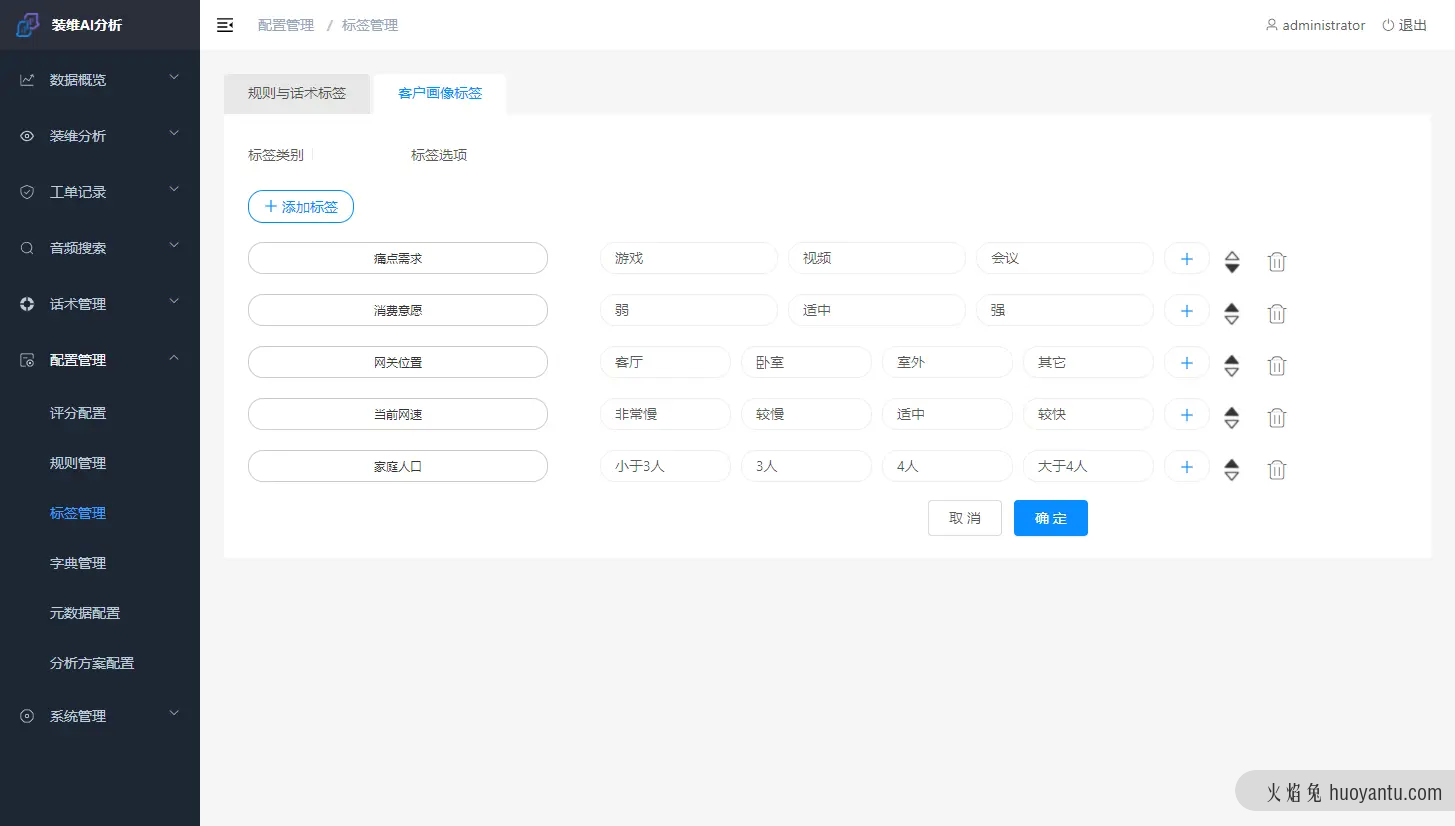Click the 配置管理 breadcrumb link
The width and height of the screenshot is (1455, 826).
286,25
